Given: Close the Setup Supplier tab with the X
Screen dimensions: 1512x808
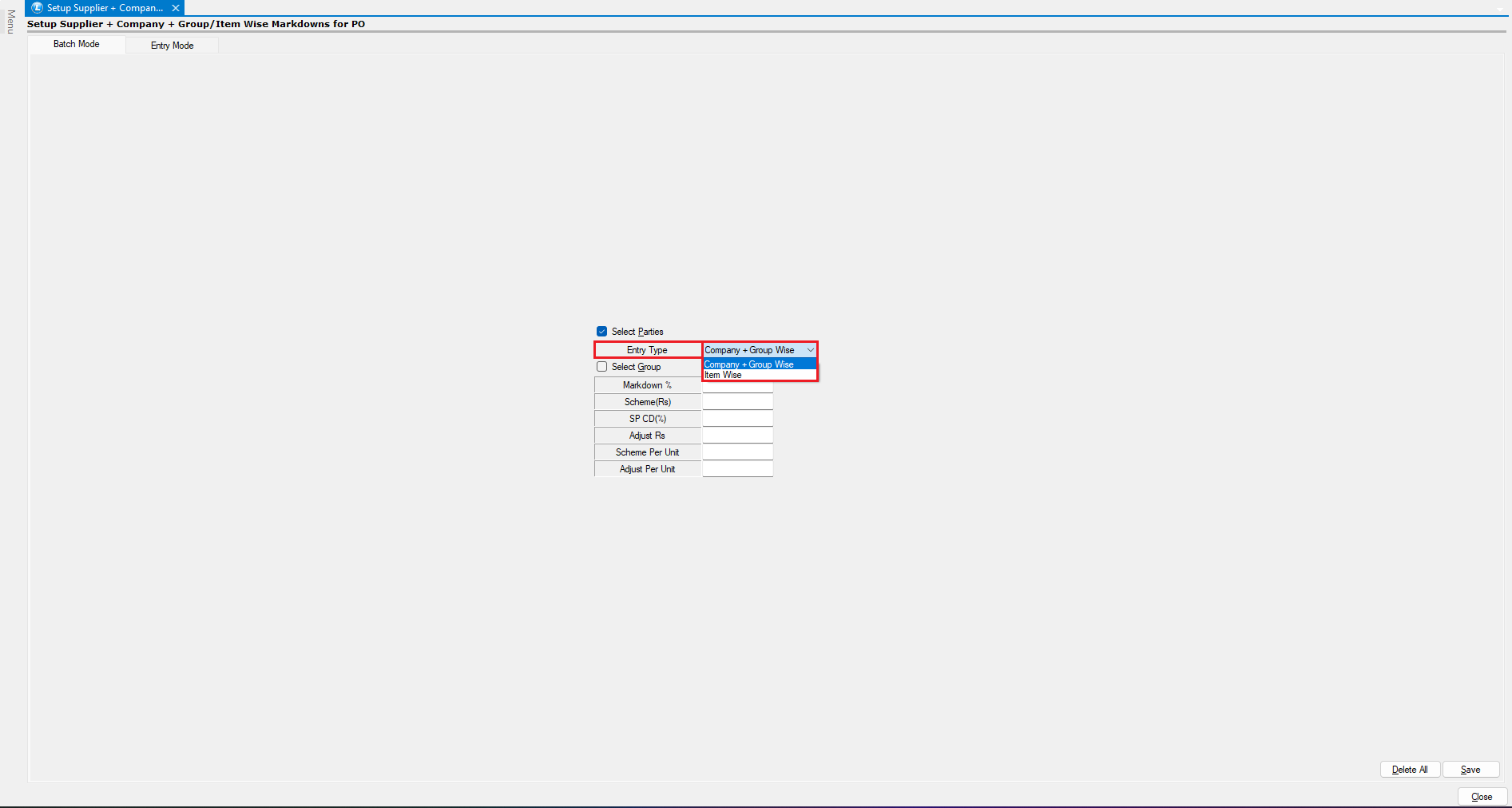Looking at the screenshot, I should [176, 8].
